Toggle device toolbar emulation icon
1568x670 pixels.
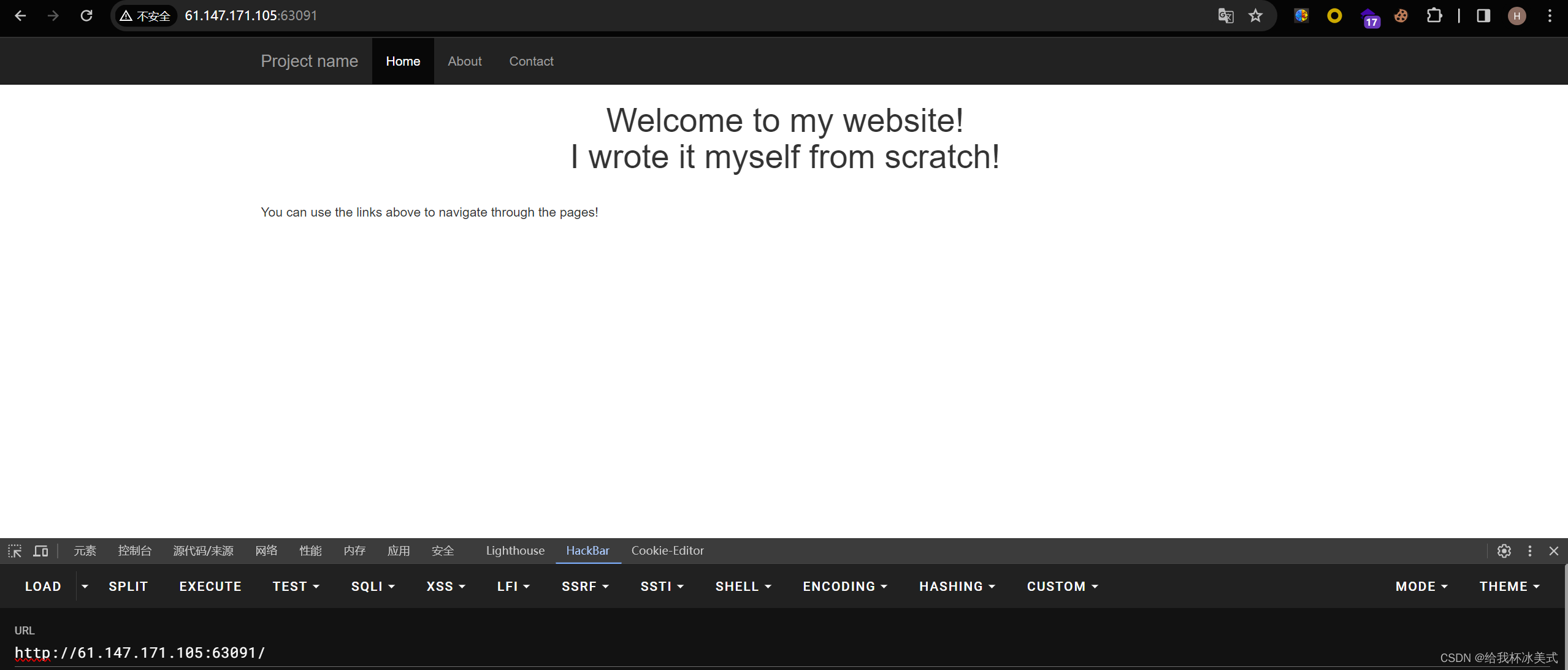point(40,550)
